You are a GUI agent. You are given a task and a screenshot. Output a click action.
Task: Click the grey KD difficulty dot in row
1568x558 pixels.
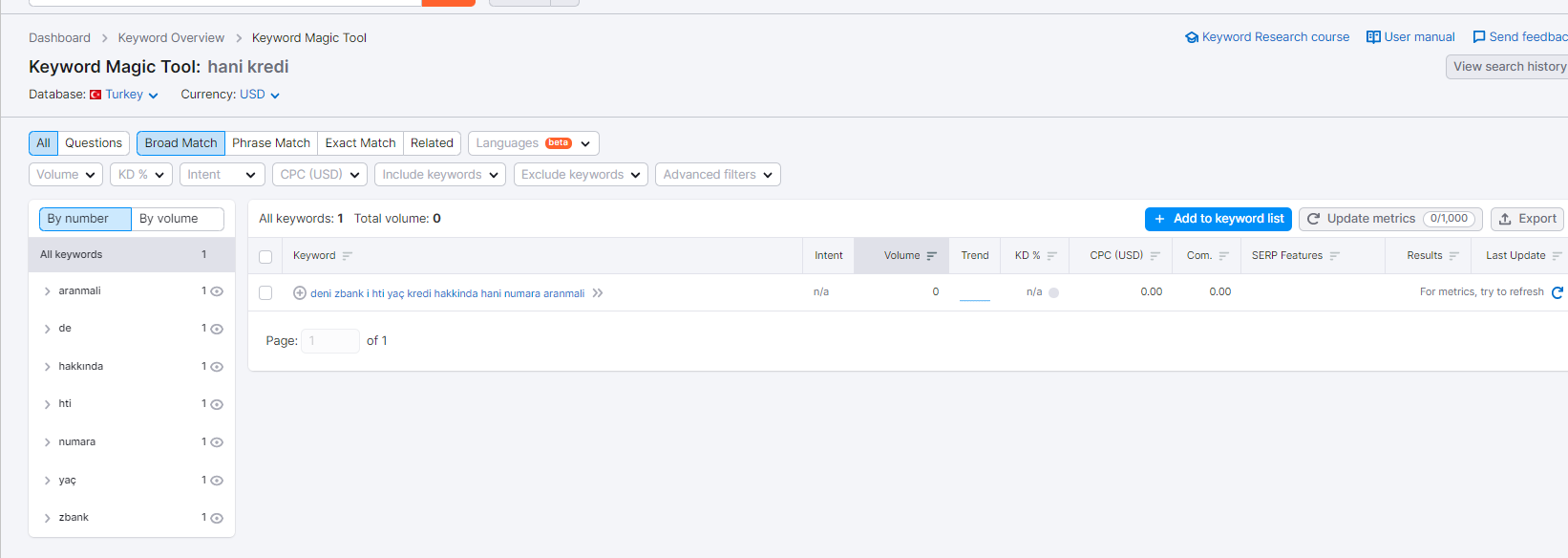tap(1054, 293)
